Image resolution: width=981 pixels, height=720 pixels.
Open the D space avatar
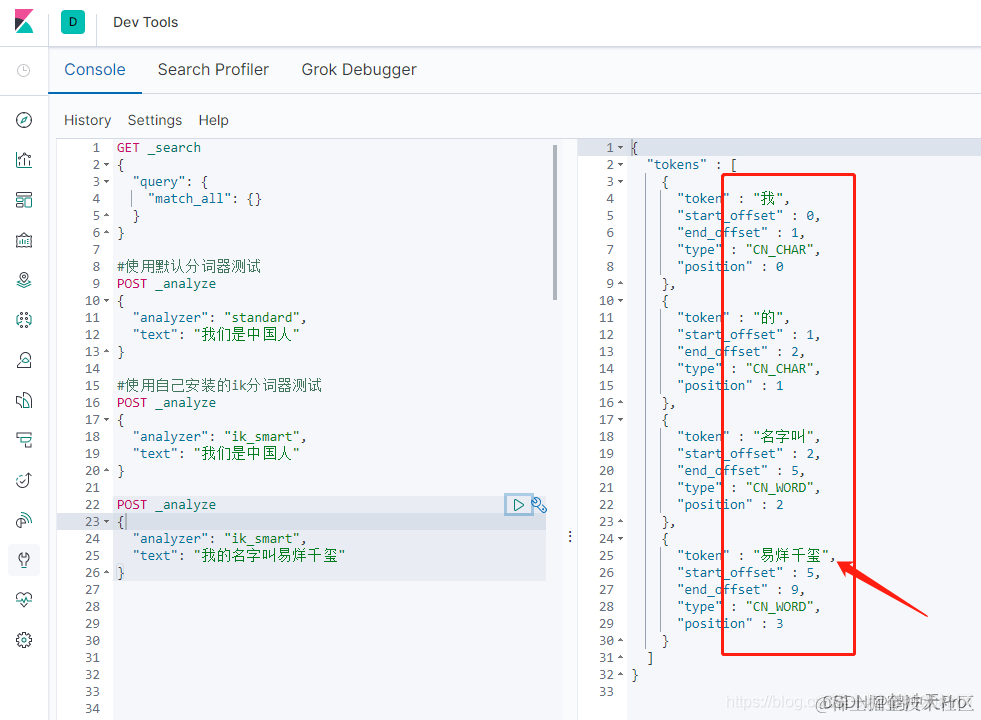click(73, 22)
